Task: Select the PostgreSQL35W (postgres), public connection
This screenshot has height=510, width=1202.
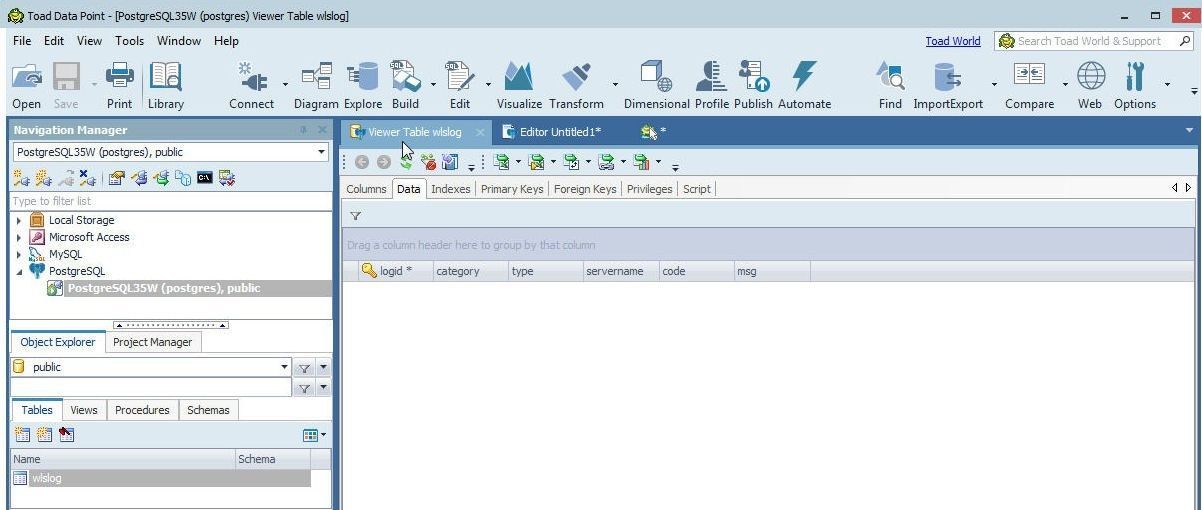Action: 190,288
